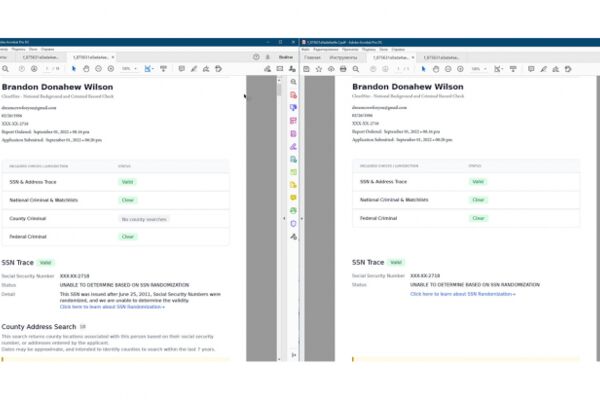Close the active document tab in left window

pyautogui.click(x=113, y=57)
